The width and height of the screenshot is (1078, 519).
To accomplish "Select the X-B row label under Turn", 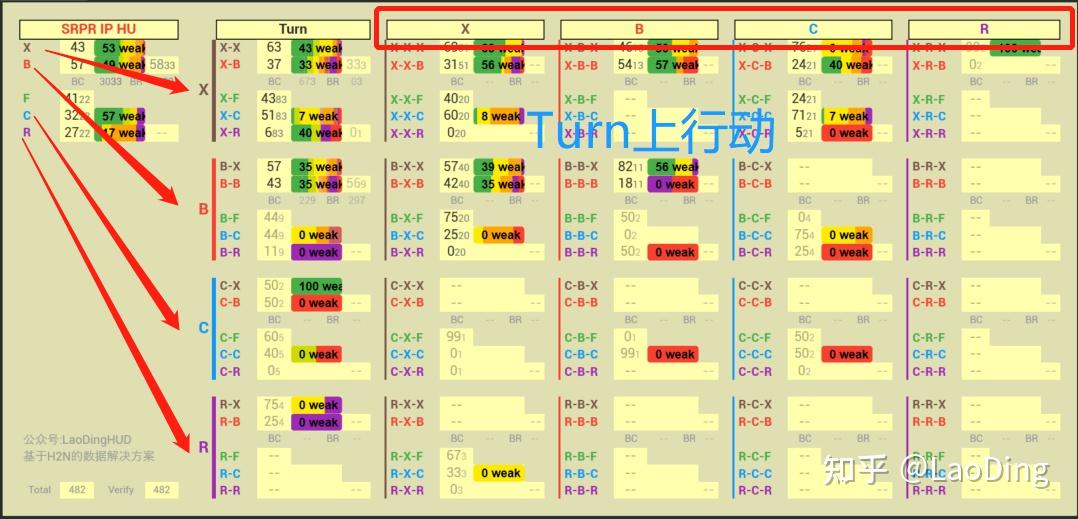I will [x=230, y=65].
